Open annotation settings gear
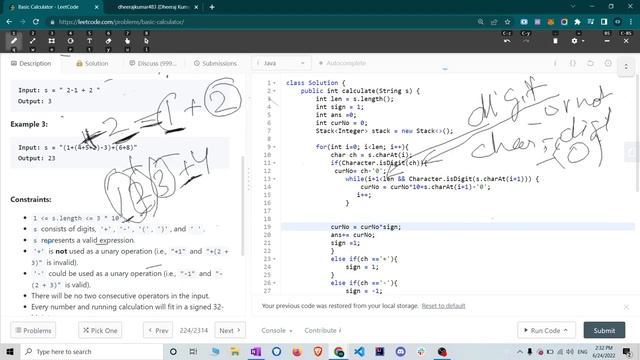This screenshot has height=360, width=640. 574,41
